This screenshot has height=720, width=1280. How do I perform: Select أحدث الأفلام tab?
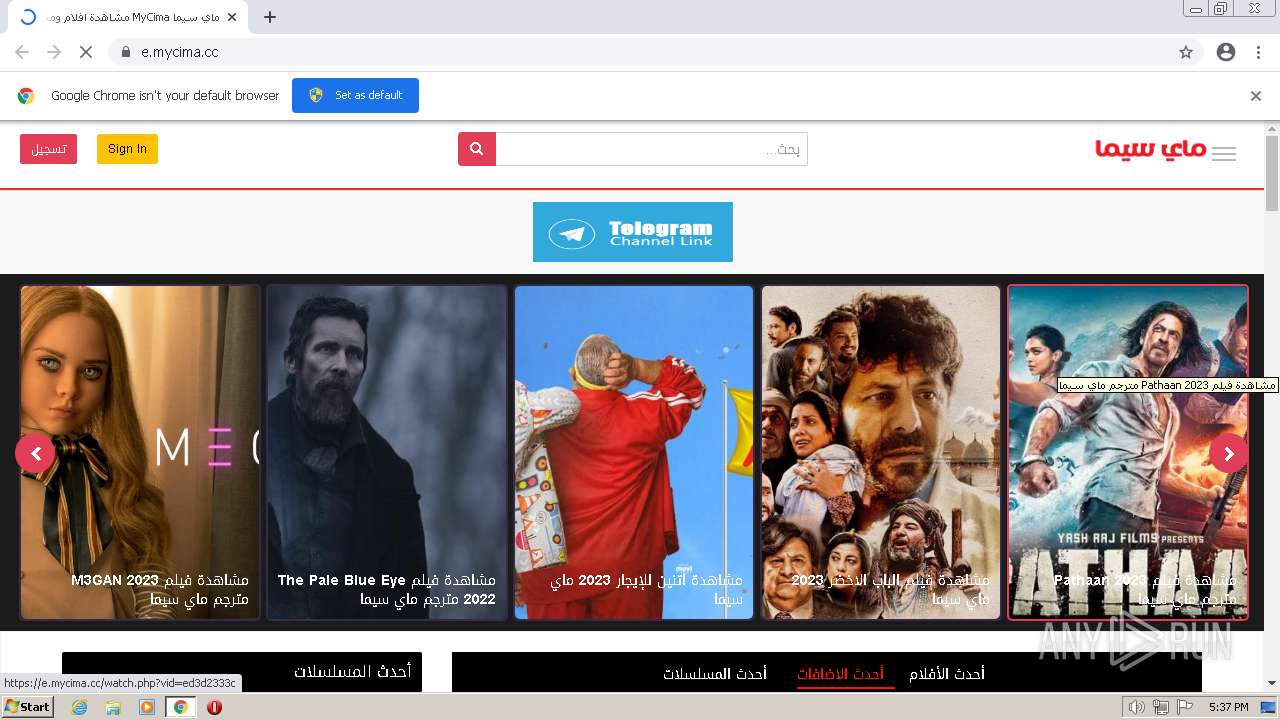point(947,674)
